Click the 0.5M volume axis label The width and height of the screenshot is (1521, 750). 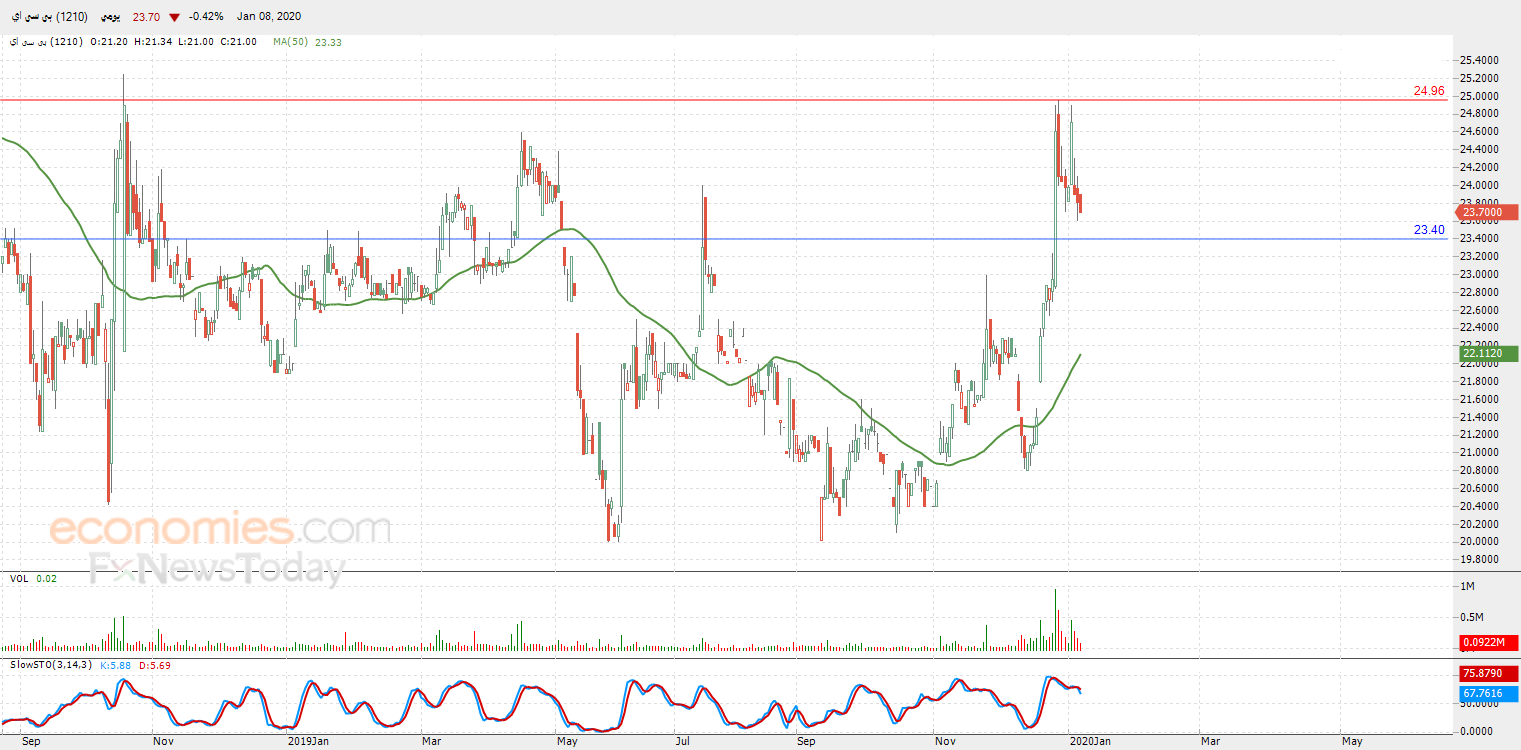pyautogui.click(x=1472, y=617)
